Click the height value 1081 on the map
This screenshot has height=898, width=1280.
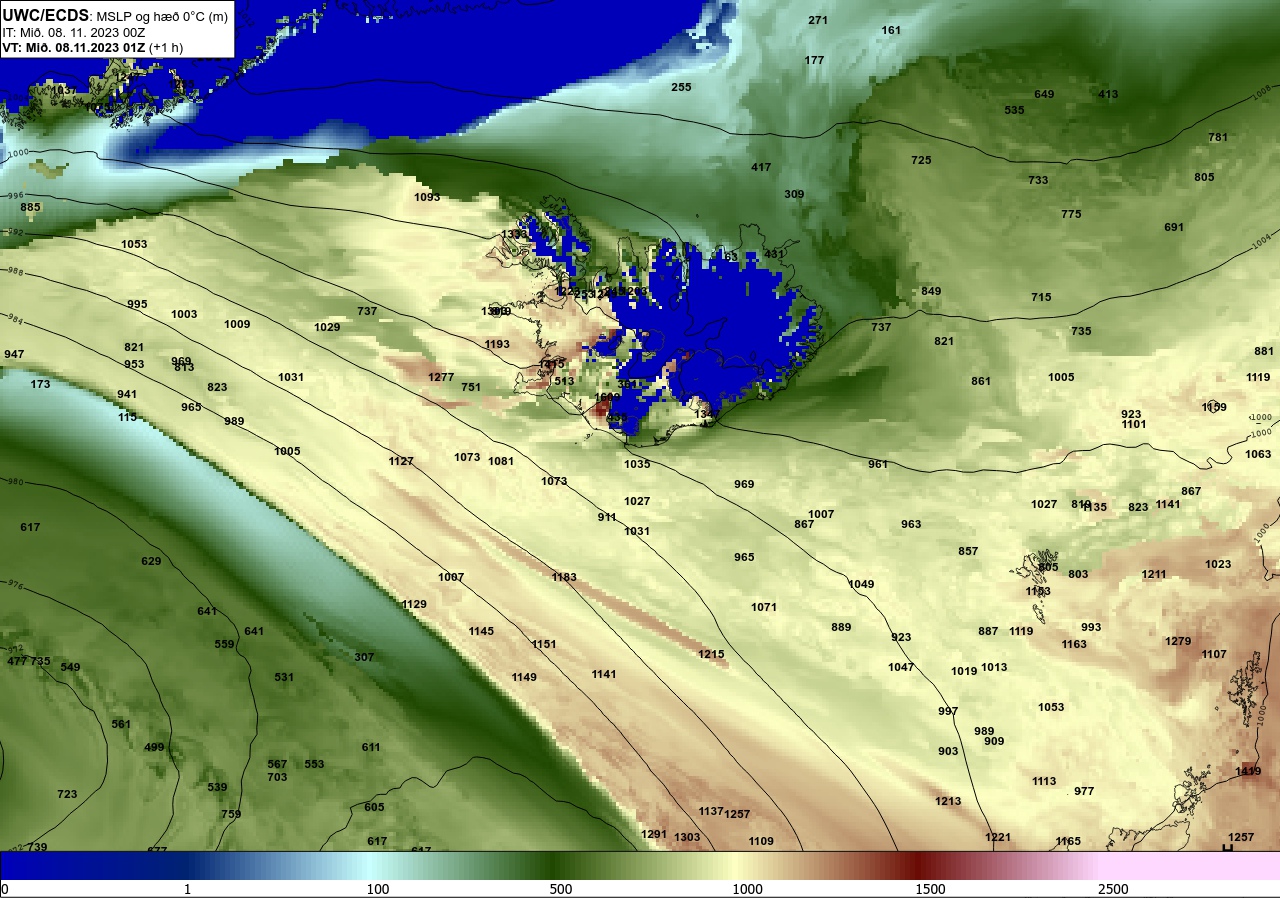[x=501, y=461]
